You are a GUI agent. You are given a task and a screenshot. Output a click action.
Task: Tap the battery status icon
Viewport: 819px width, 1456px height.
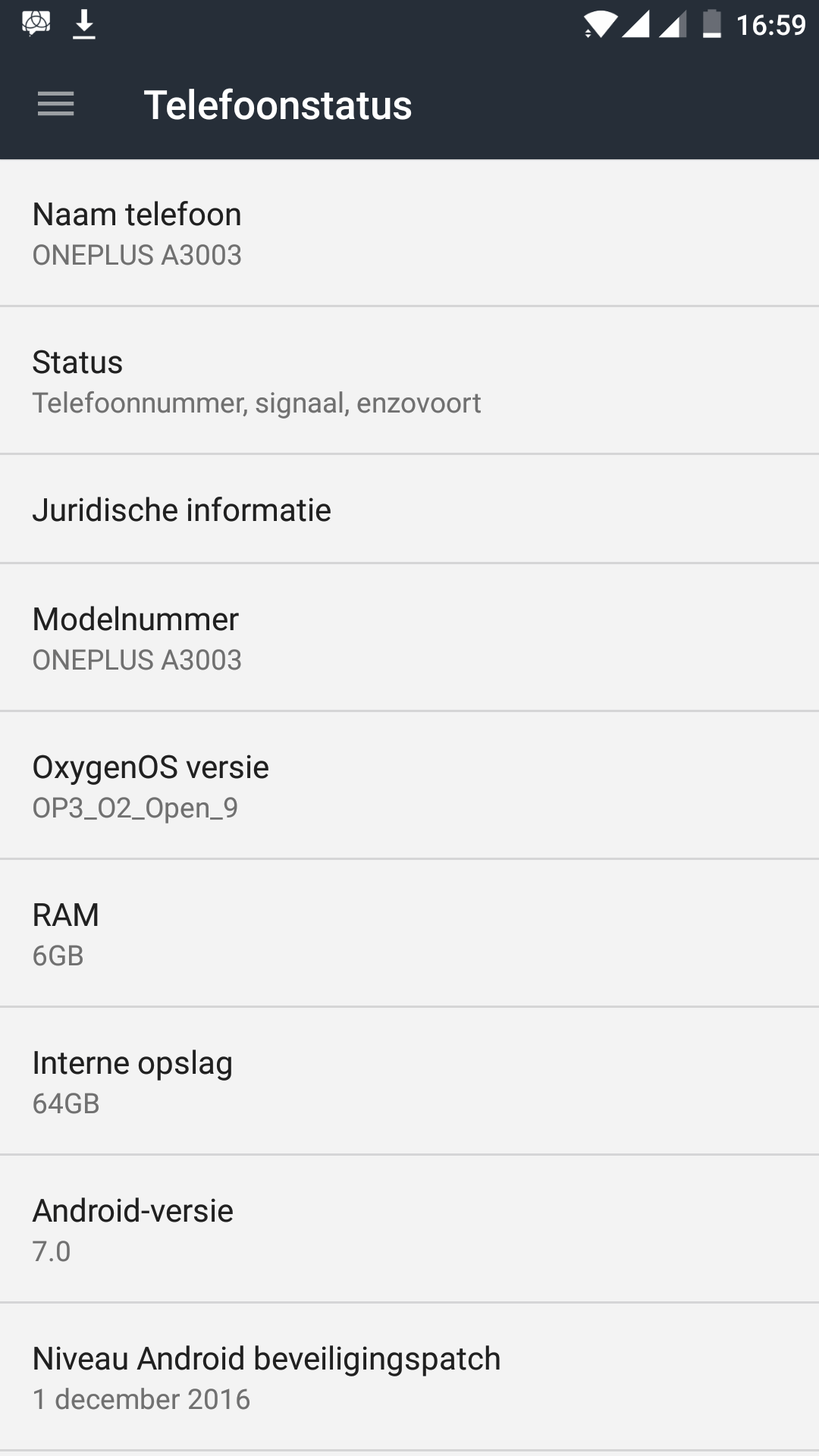tap(711, 25)
